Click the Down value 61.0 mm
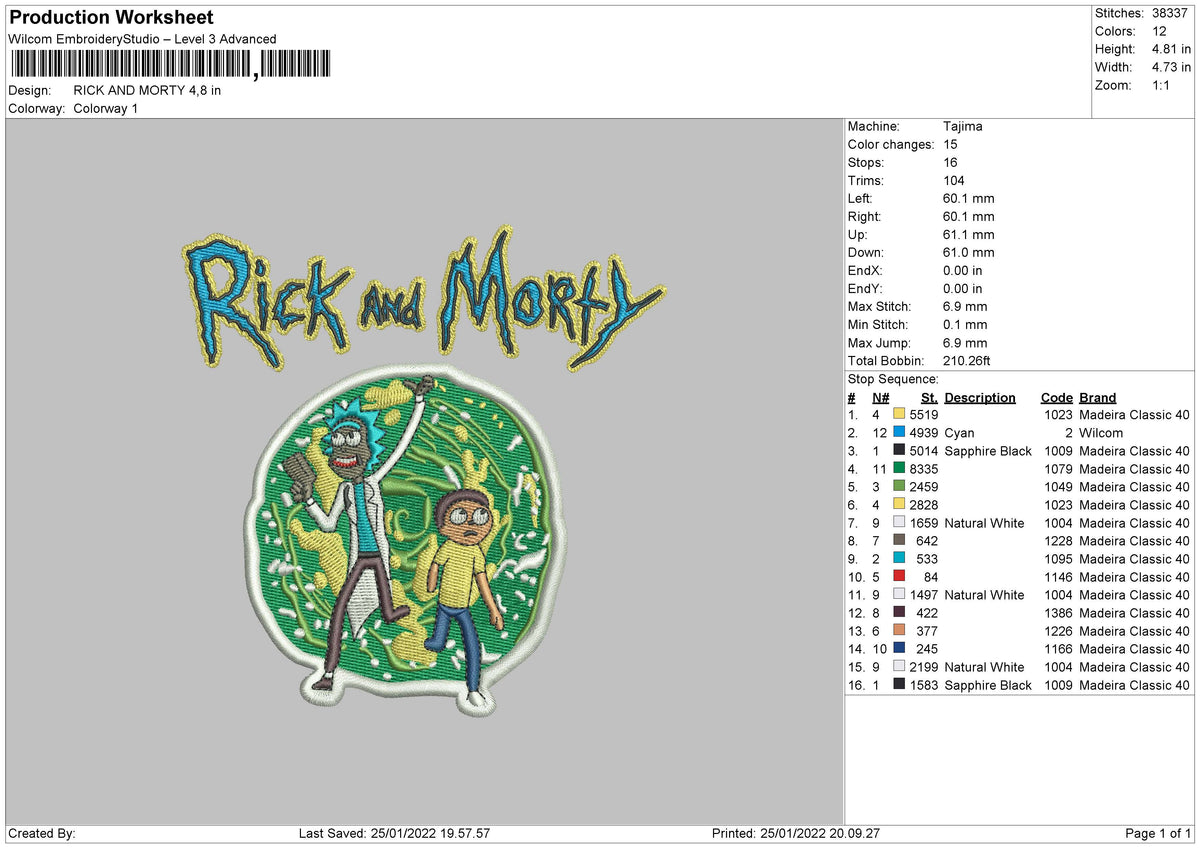The width and height of the screenshot is (1200, 848). coord(969,252)
